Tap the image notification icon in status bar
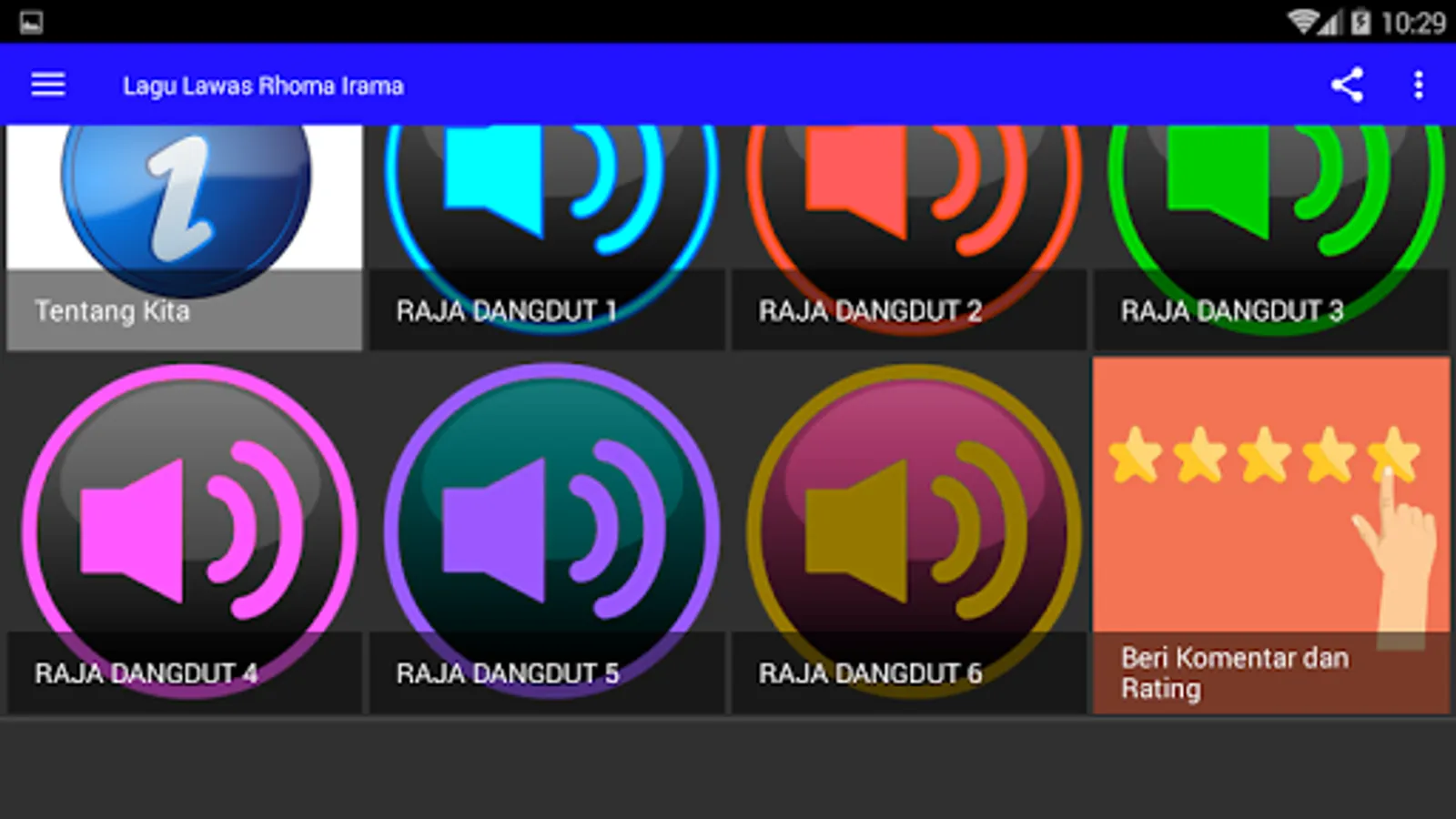The image size is (1456, 819). point(31,22)
